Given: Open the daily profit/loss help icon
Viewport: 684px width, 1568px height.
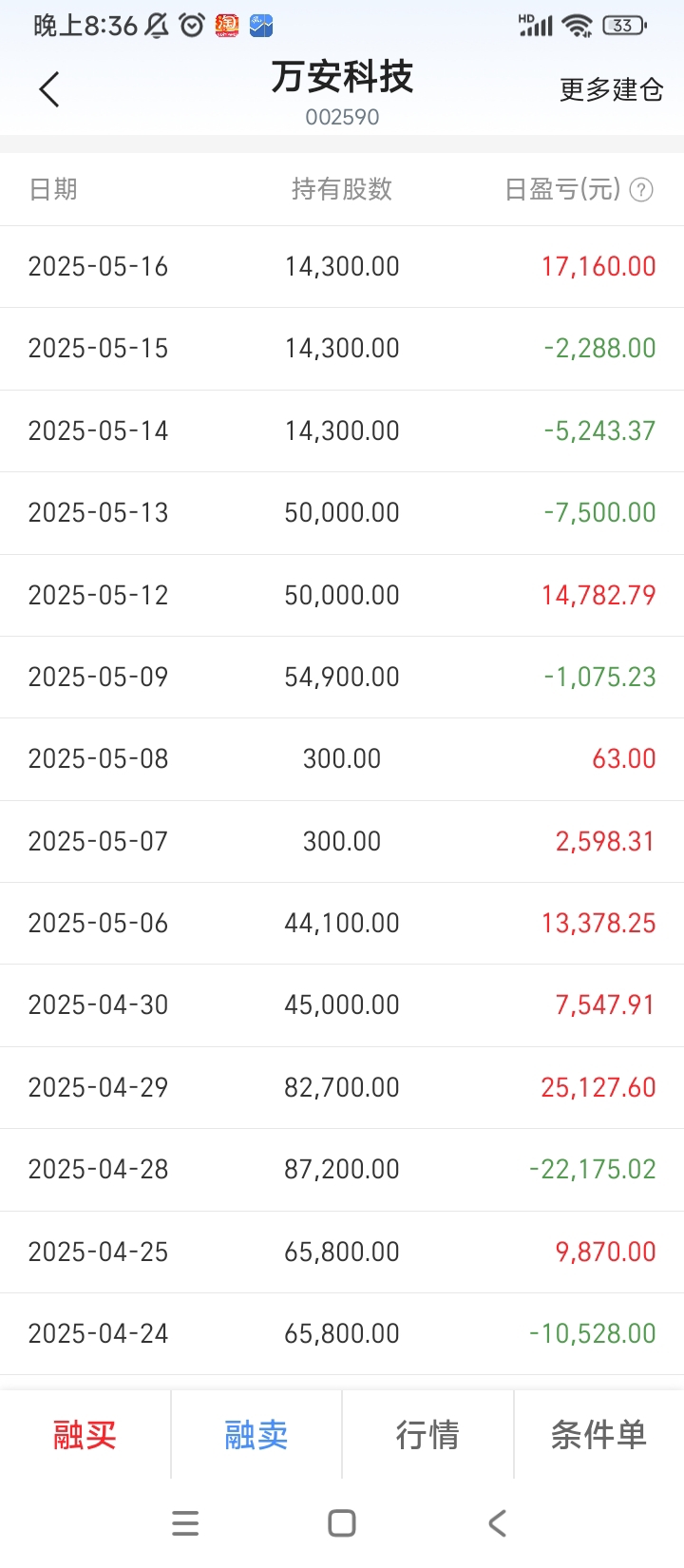Looking at the screenshot, I should [x=641, y=190].
